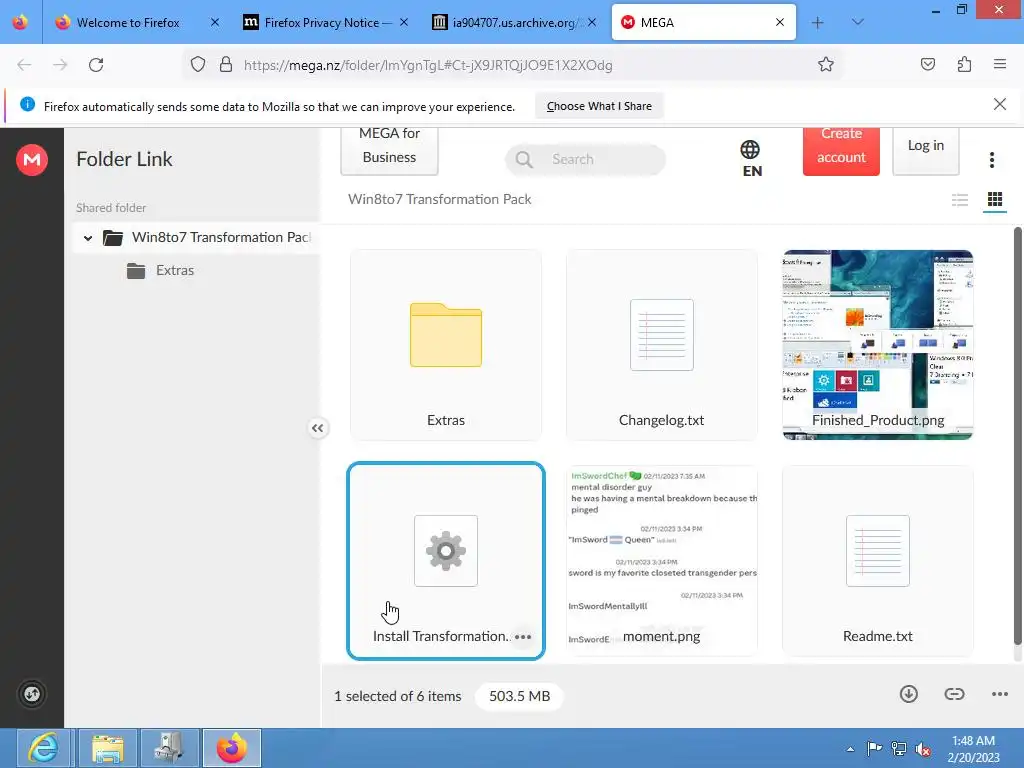Click the browser Back arrow

(24, 65)
